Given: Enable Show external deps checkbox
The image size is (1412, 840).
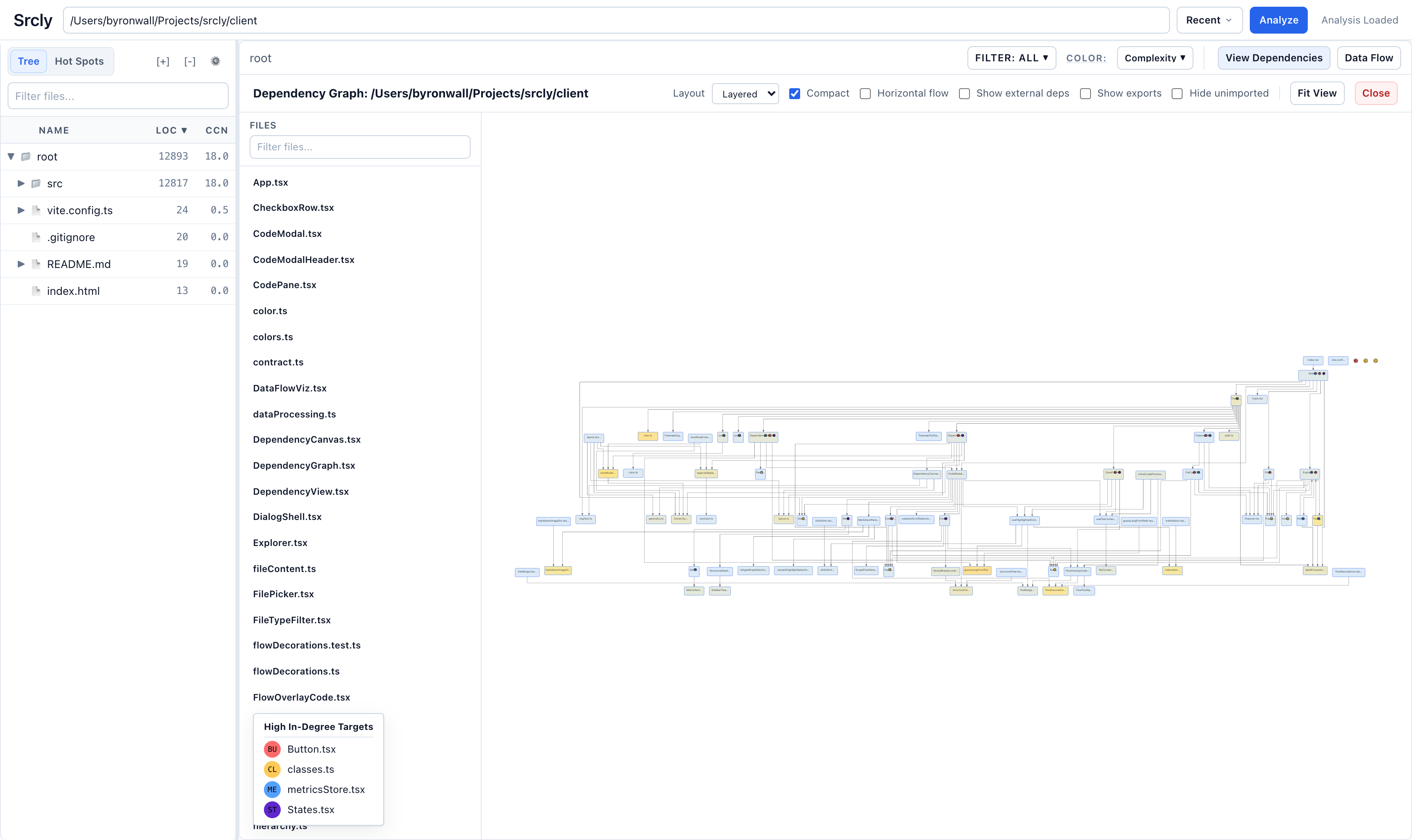Looking at the screenshot, I should 964,93.
